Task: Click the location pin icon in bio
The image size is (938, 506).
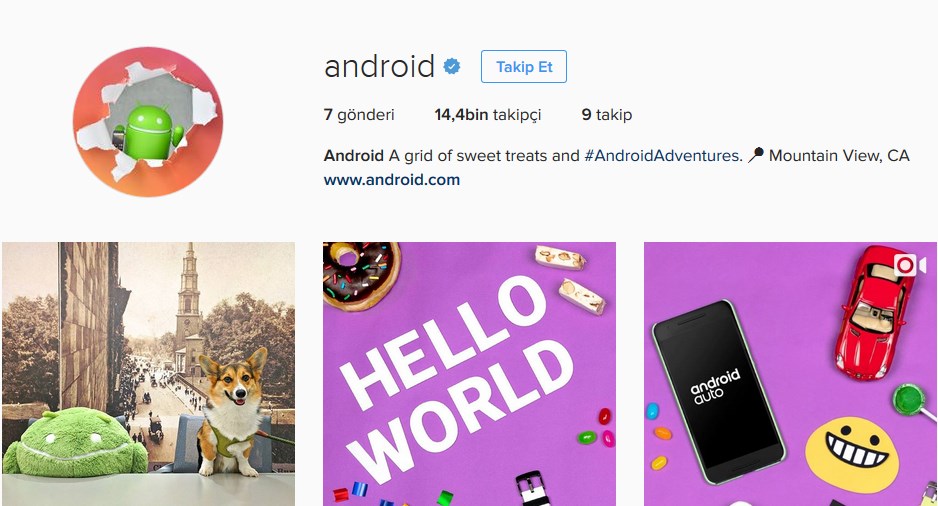Action: [756, 156]
